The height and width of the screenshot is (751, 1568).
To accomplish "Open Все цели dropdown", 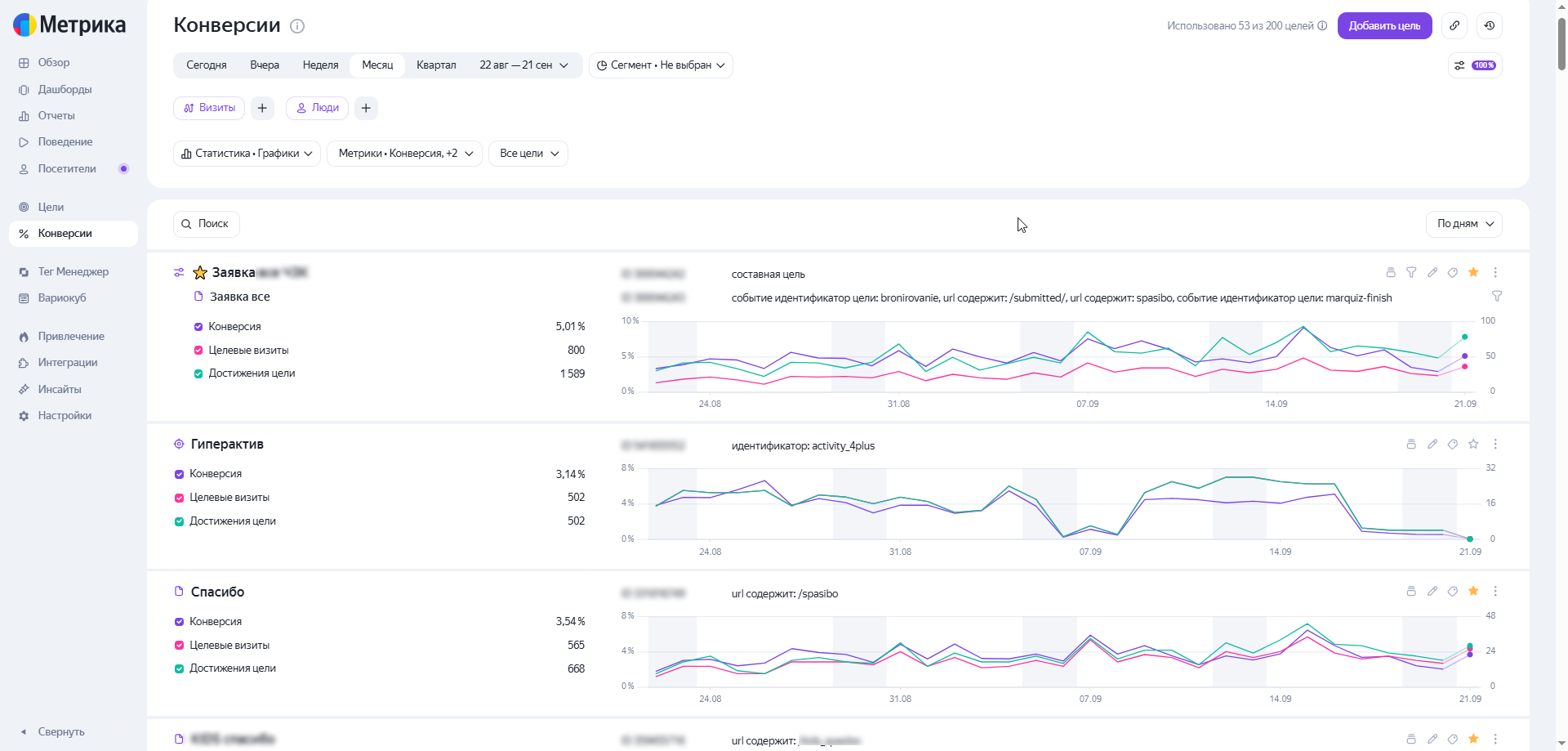I will click(528, 154).
